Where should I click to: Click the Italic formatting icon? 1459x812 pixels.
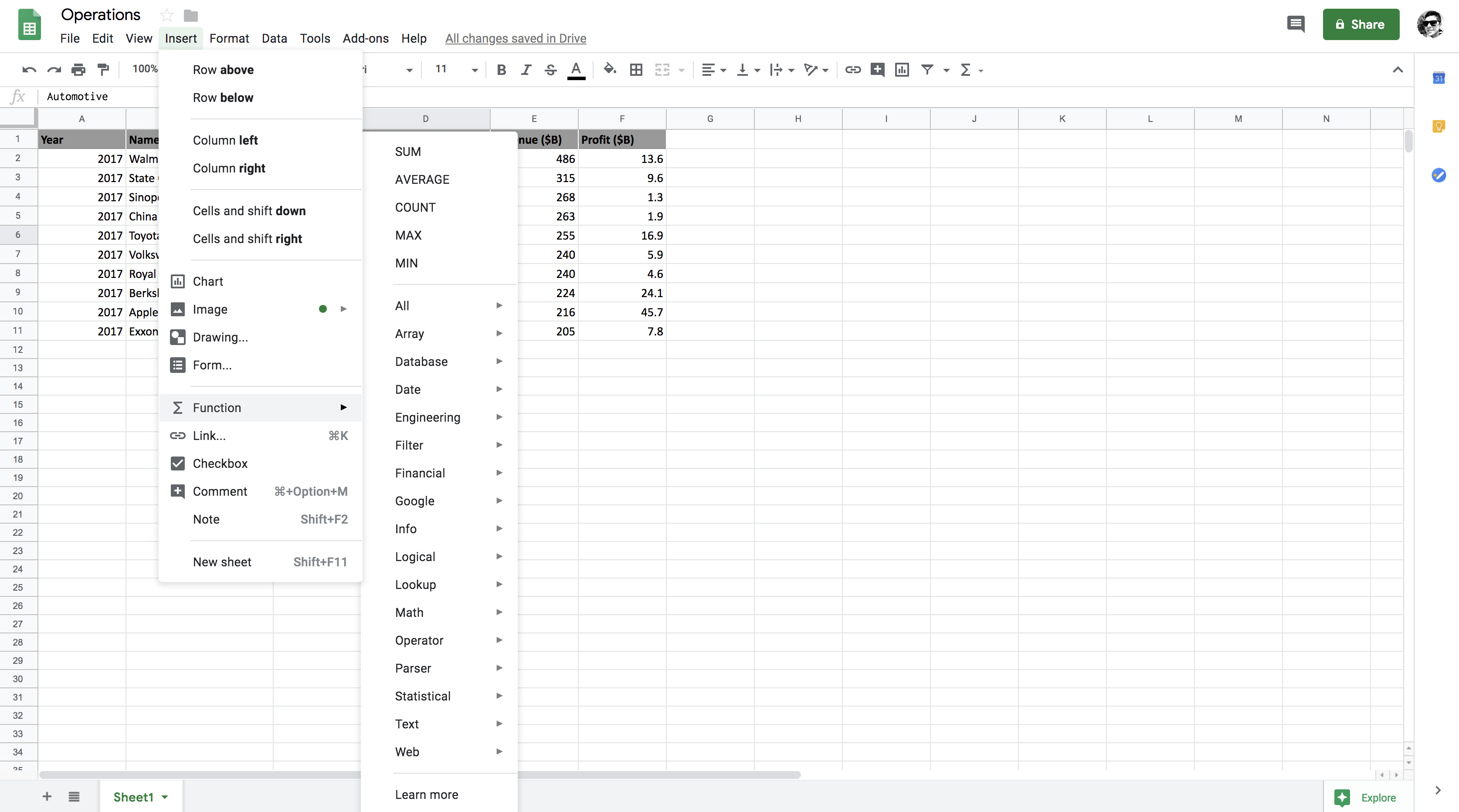point(524,69)
